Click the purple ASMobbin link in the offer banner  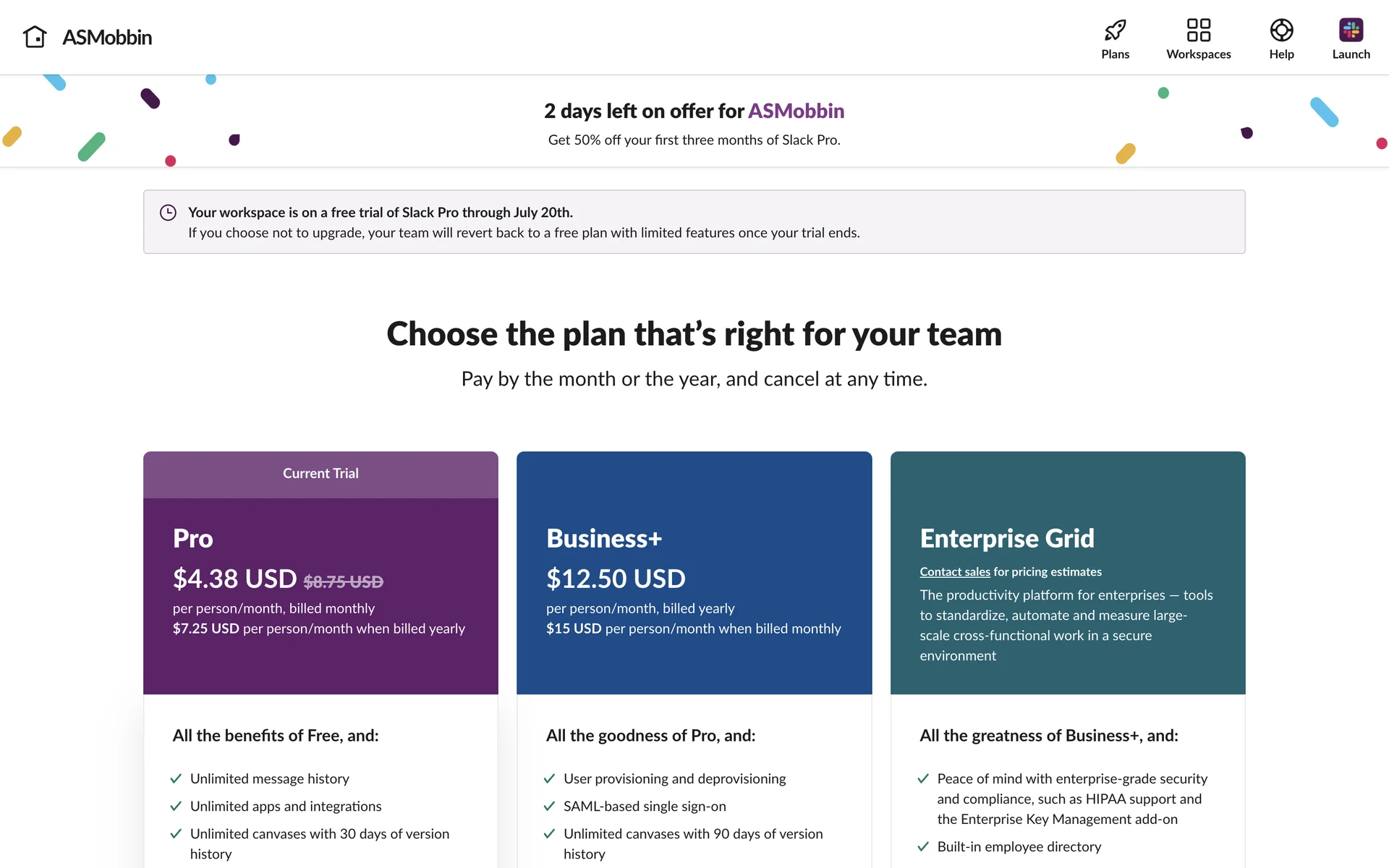coord(796,111)
